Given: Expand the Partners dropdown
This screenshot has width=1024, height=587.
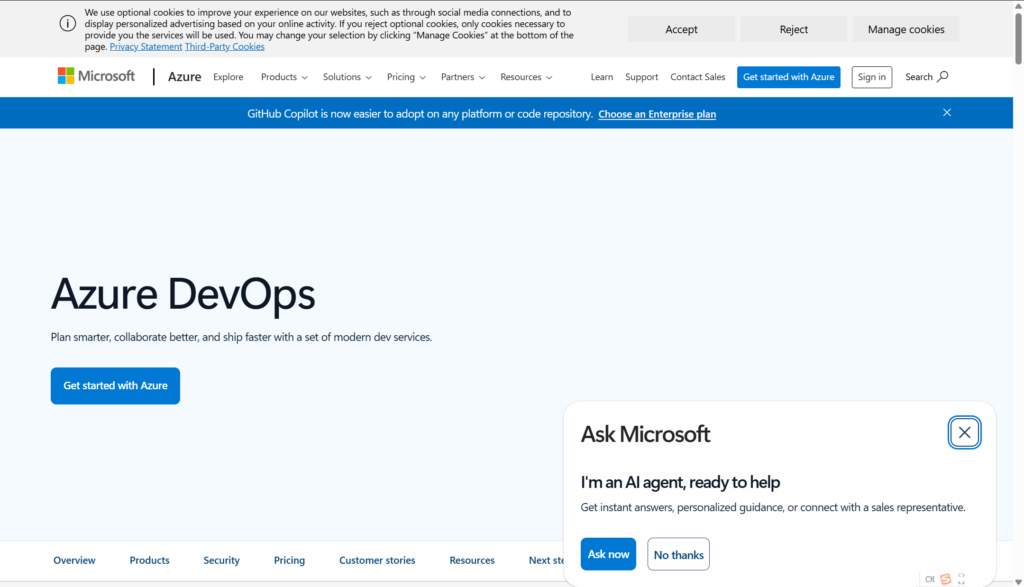Looking at the screenshot, I should pos(462,77).
